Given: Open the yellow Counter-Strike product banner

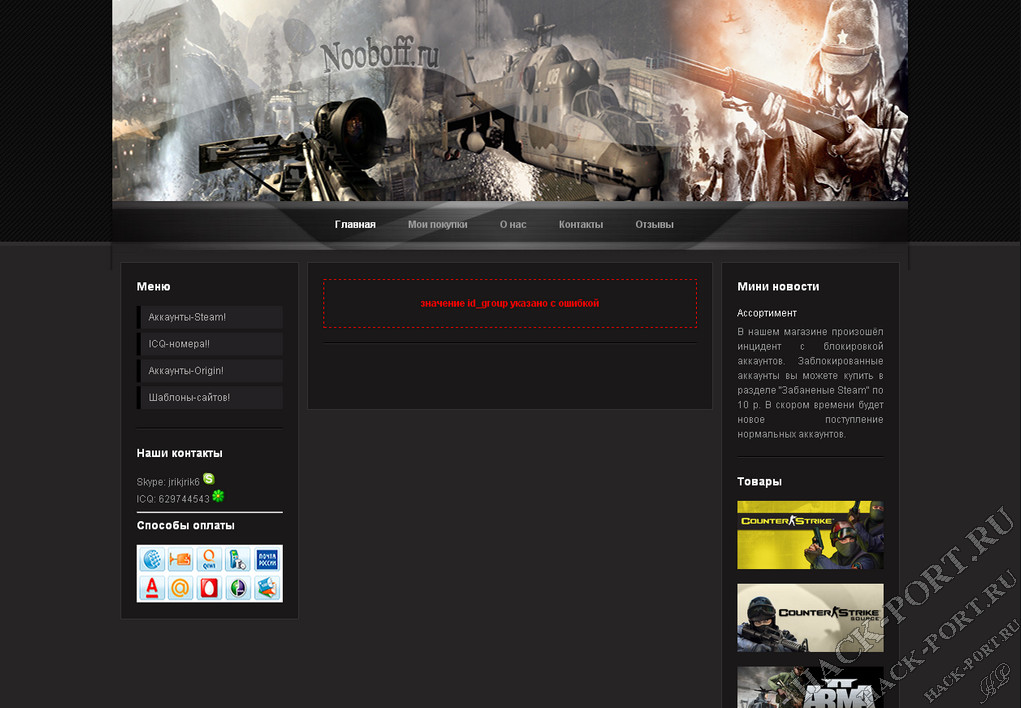Looking at the screenshot, I should tap(810, 535).
